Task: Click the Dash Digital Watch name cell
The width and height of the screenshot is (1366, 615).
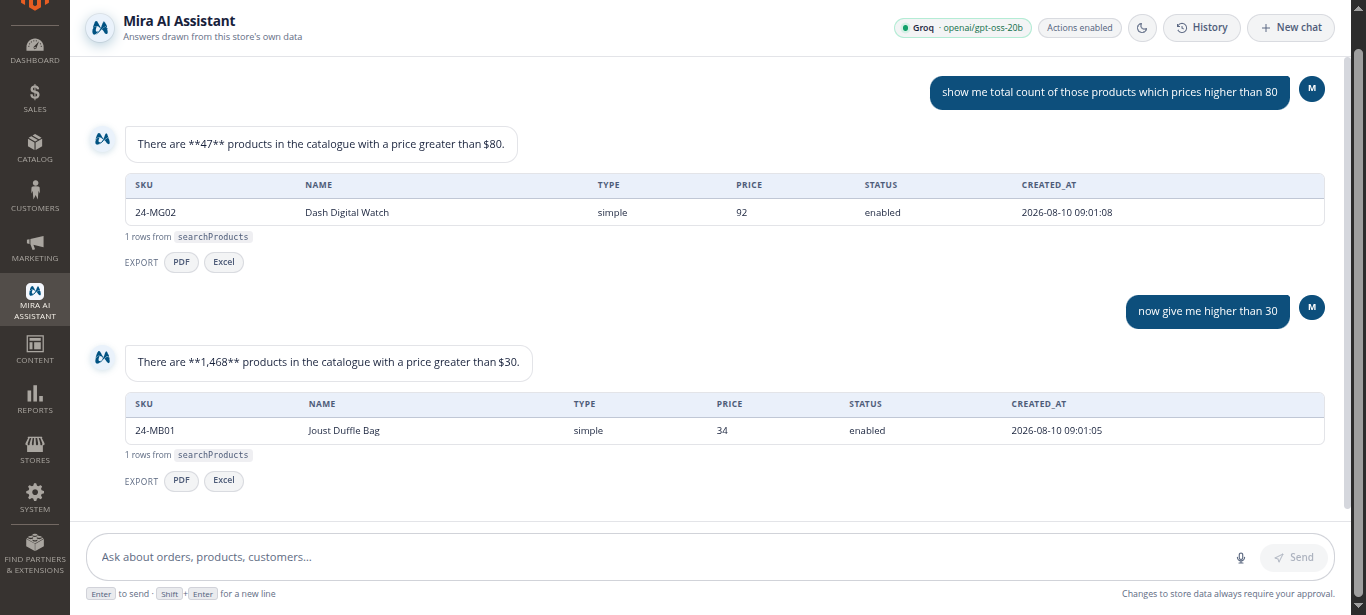Action: 347,212
